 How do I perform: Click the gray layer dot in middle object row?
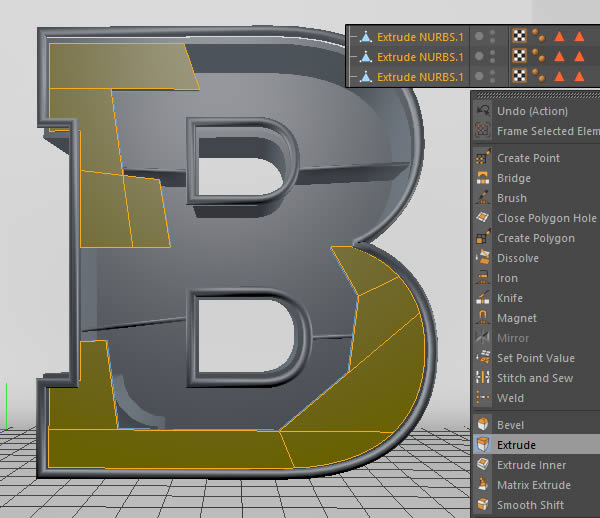479,56
